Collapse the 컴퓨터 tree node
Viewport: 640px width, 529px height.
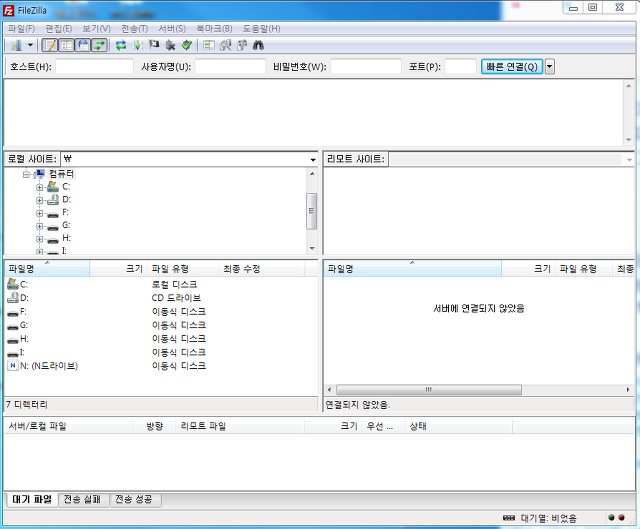coord(26,175)
